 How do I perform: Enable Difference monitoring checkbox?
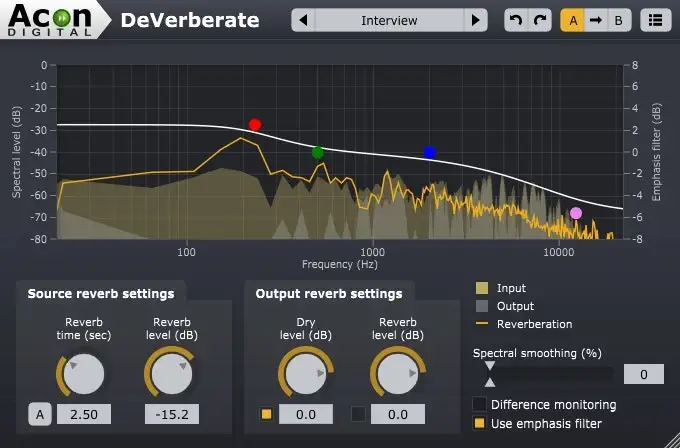479,404
